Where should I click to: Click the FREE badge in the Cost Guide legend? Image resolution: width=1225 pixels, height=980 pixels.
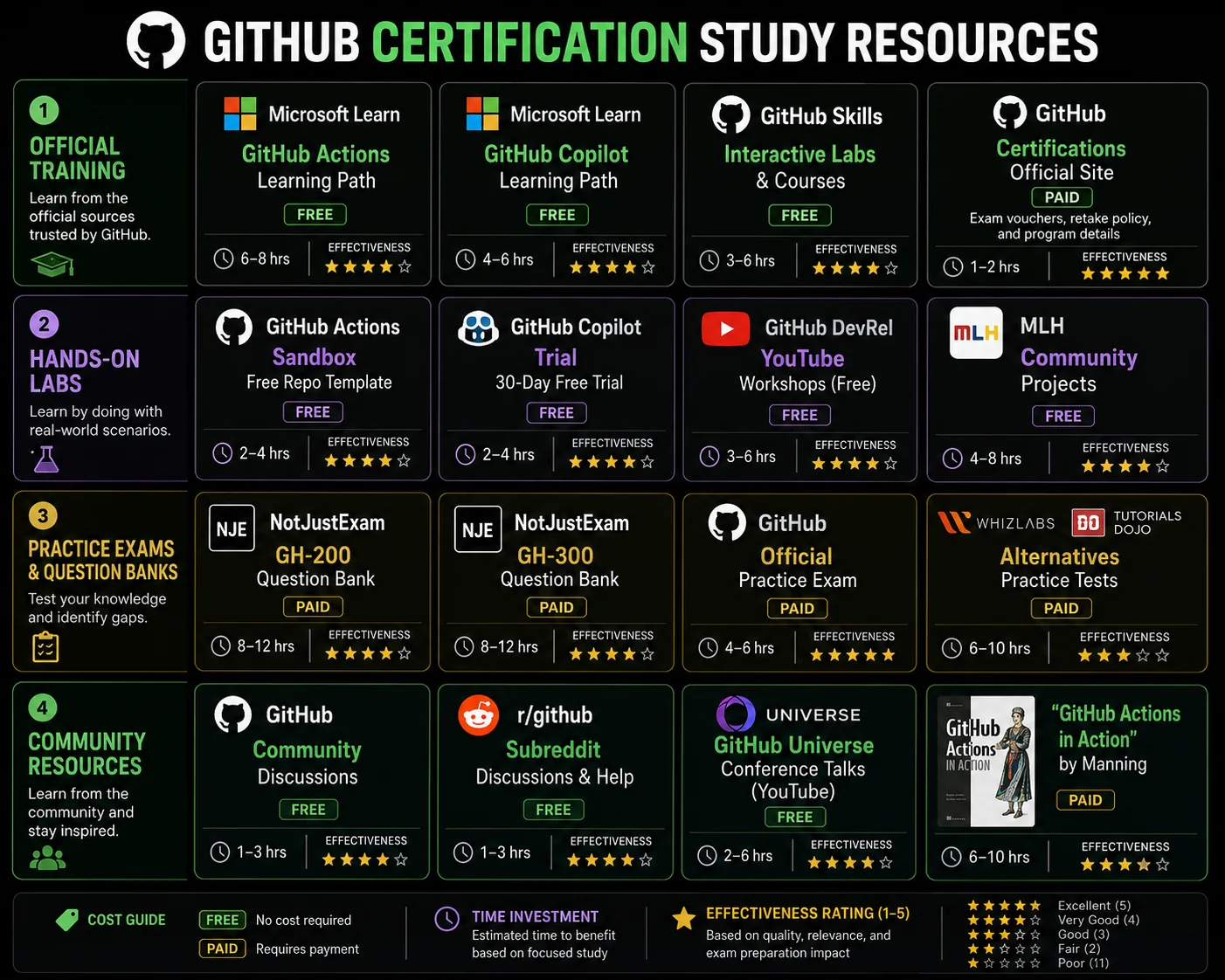(x=222, y=920)
